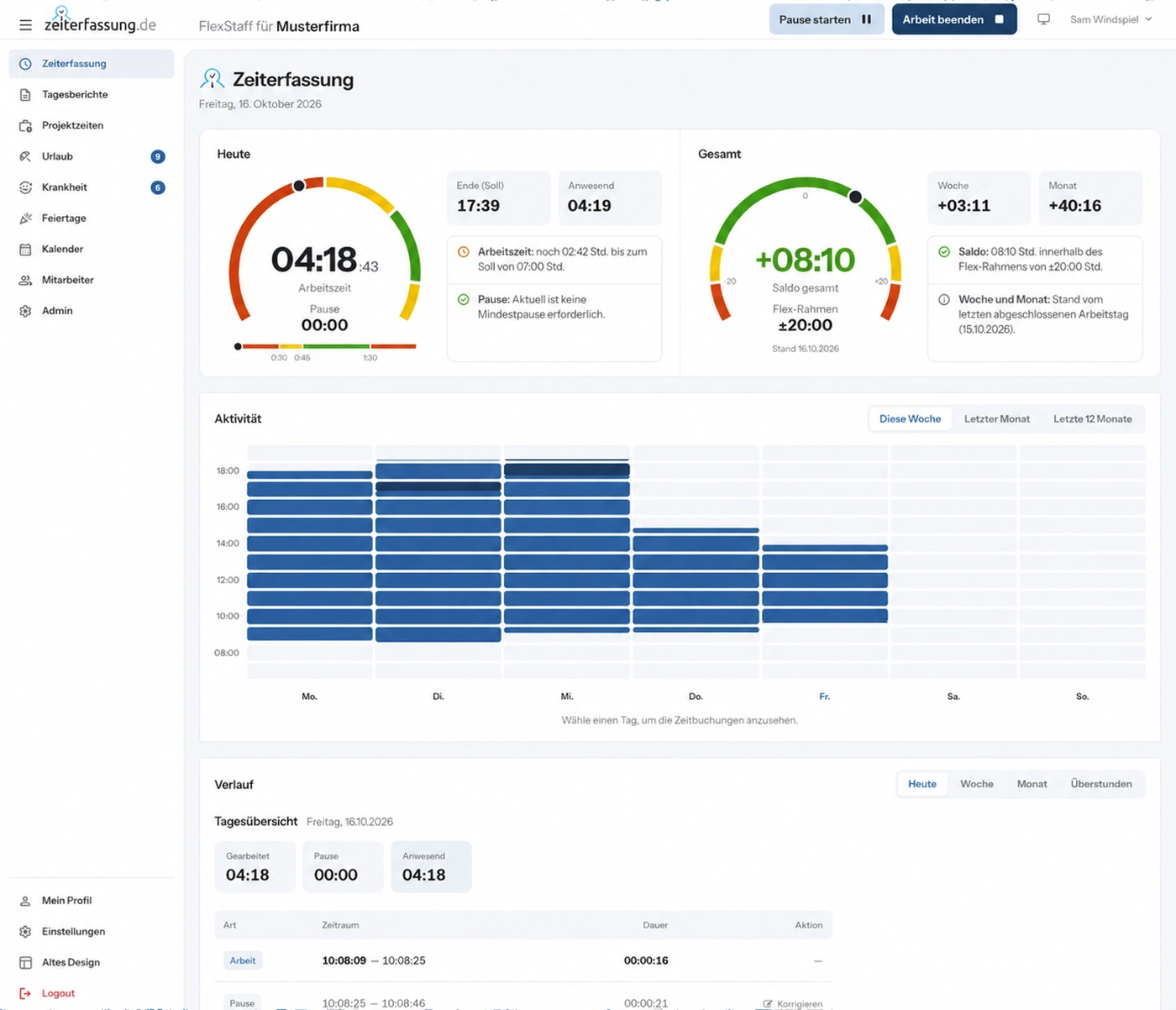Viewport: 1176px width, 1010px height.
Task: Open the hamburger menu icon
Action: [x=25, y=25]
